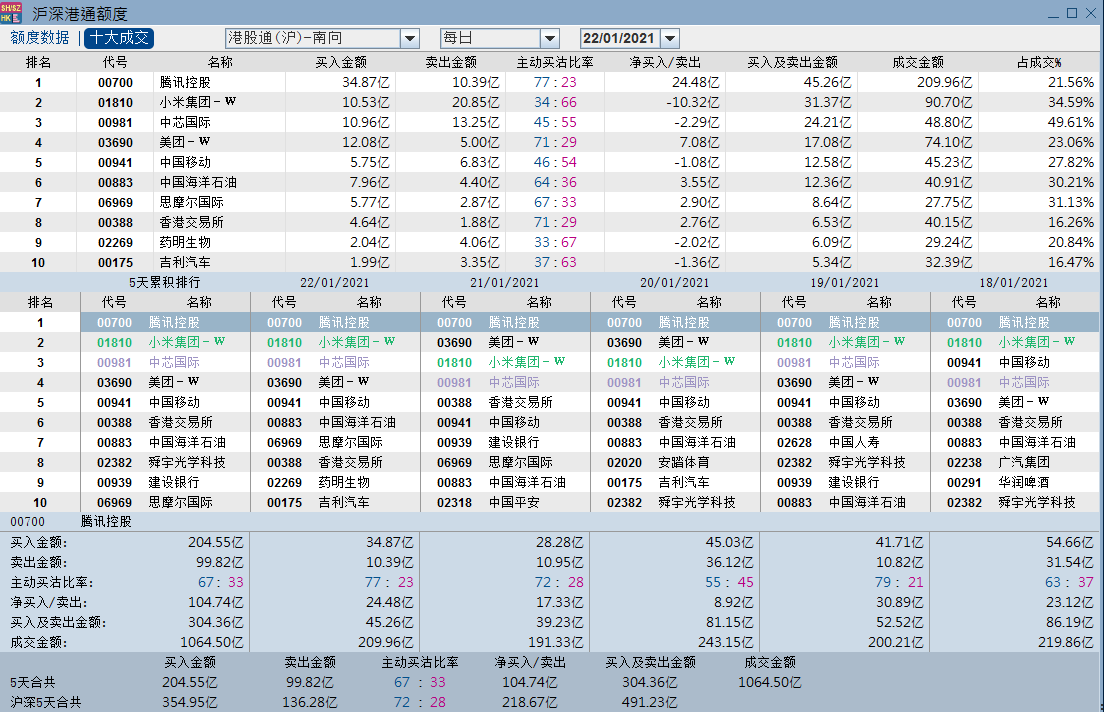
Task: Click the 21/01/2021 column date heading
Action: coord(505,282)
